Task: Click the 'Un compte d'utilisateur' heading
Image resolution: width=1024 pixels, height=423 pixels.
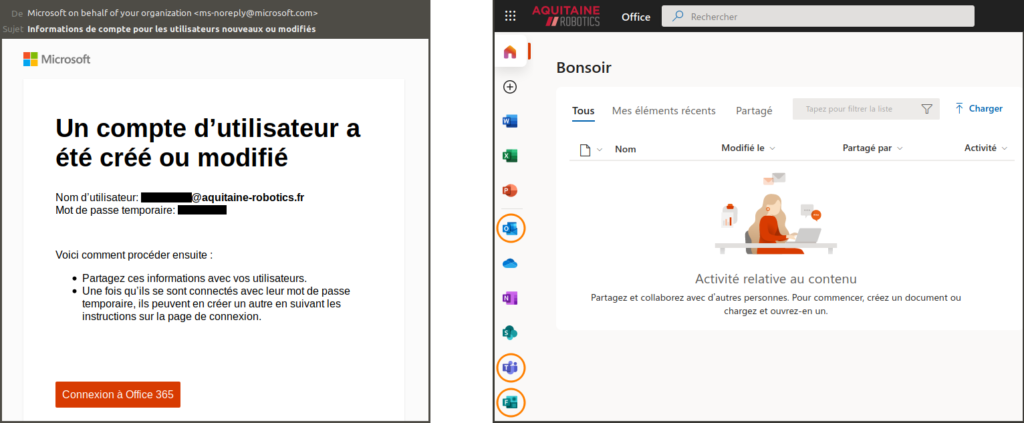Action: (x=208, y=143)
